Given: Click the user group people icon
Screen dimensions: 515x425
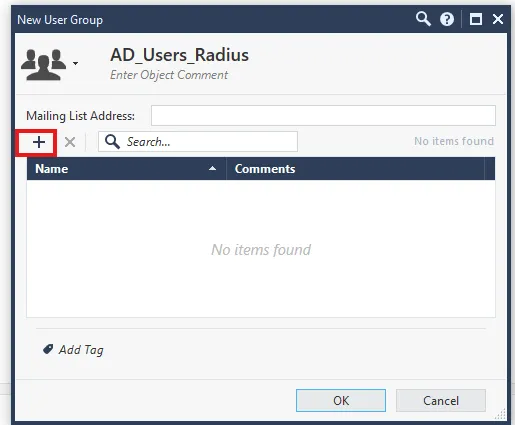Looking at the screenshot, I should click(43, 65).
